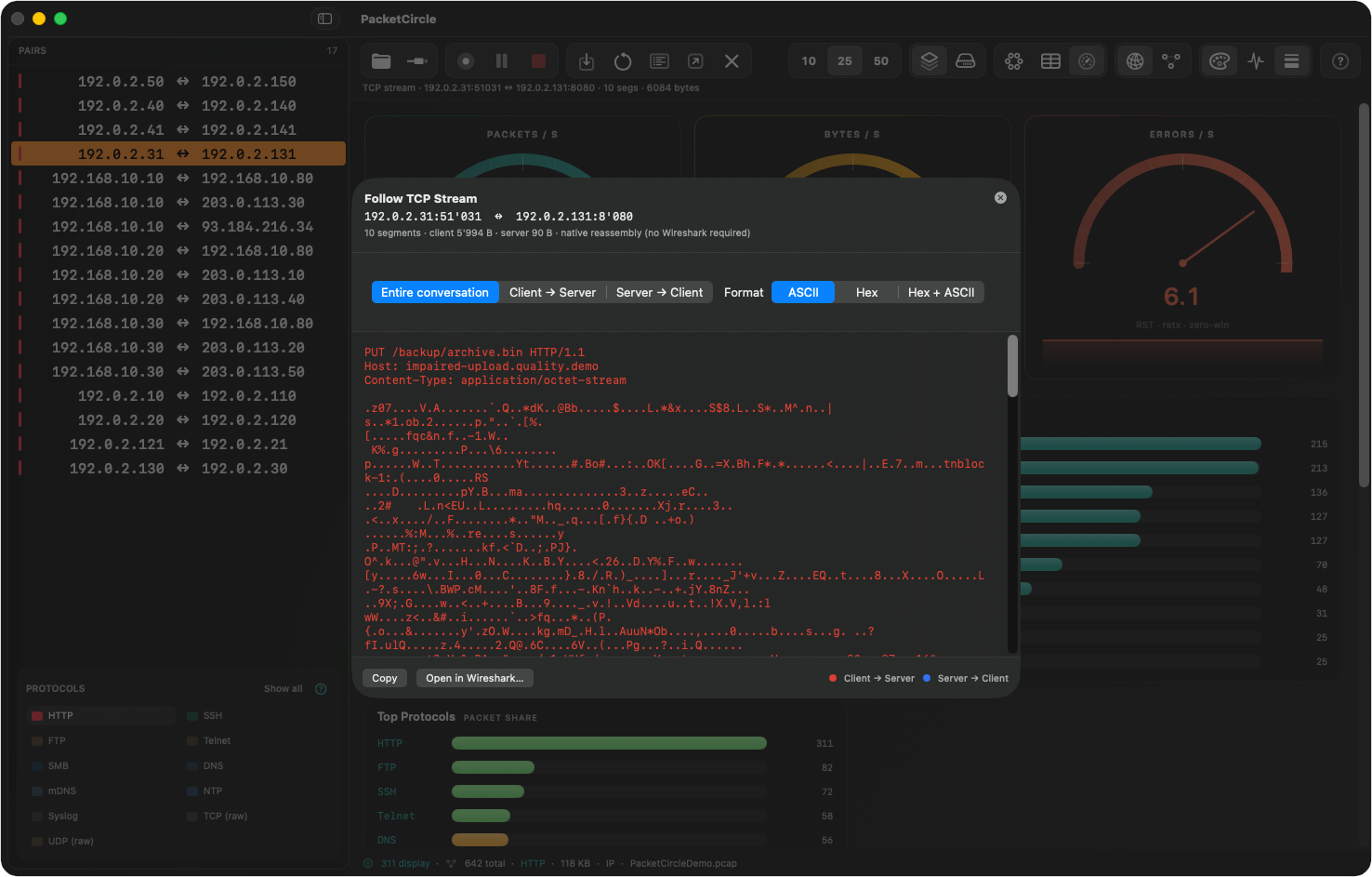This screenshot has width=1372, height=877.
Task: Select the 10 segment in the toolbar
Action: click(x=809, y=61)
